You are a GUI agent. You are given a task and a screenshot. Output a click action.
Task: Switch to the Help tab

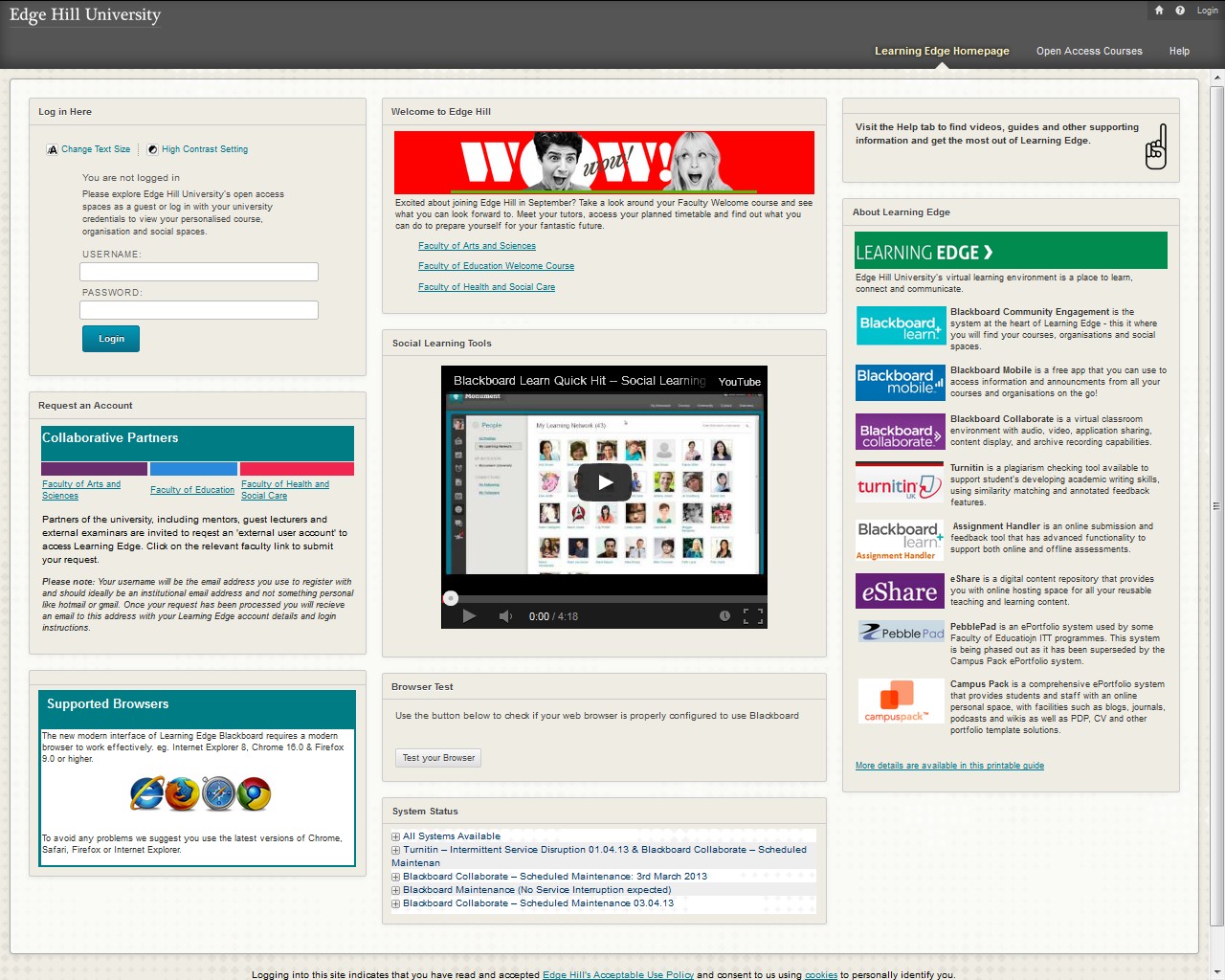[1179, 51]
